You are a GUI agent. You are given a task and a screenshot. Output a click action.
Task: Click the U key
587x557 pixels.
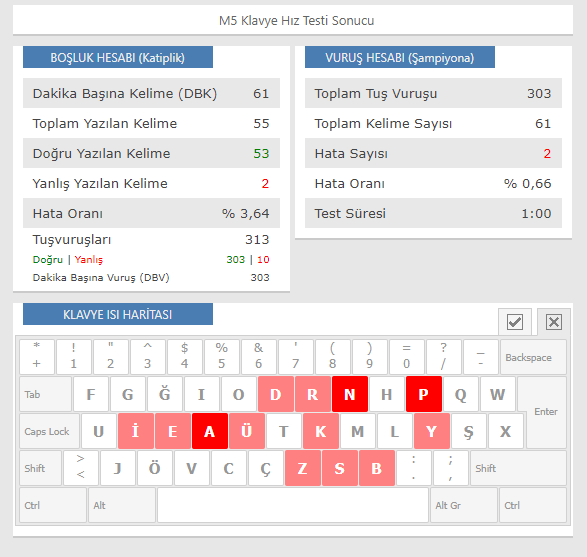coord(99,431)
